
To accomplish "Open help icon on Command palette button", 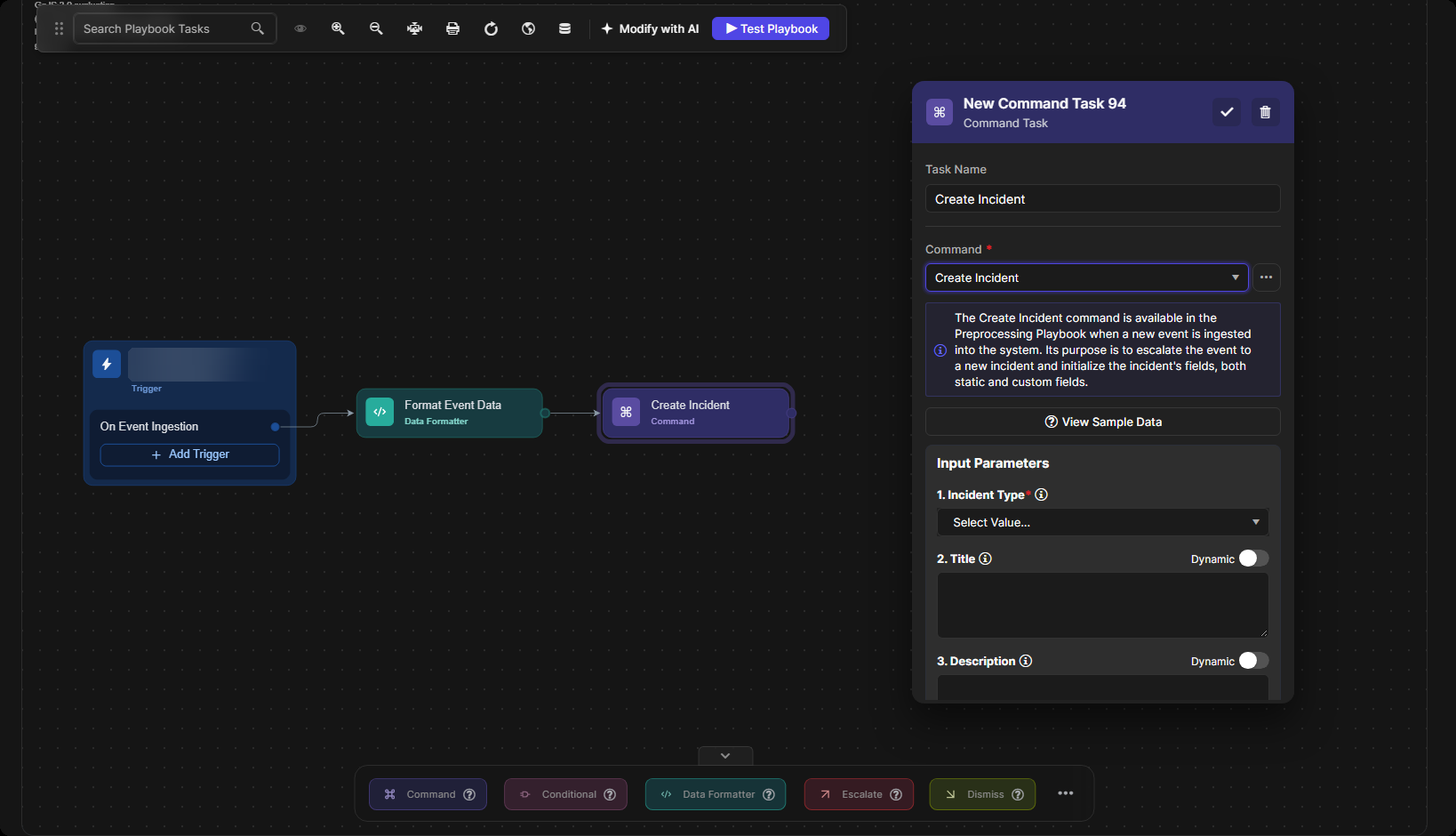I will (x=469, y=794).
